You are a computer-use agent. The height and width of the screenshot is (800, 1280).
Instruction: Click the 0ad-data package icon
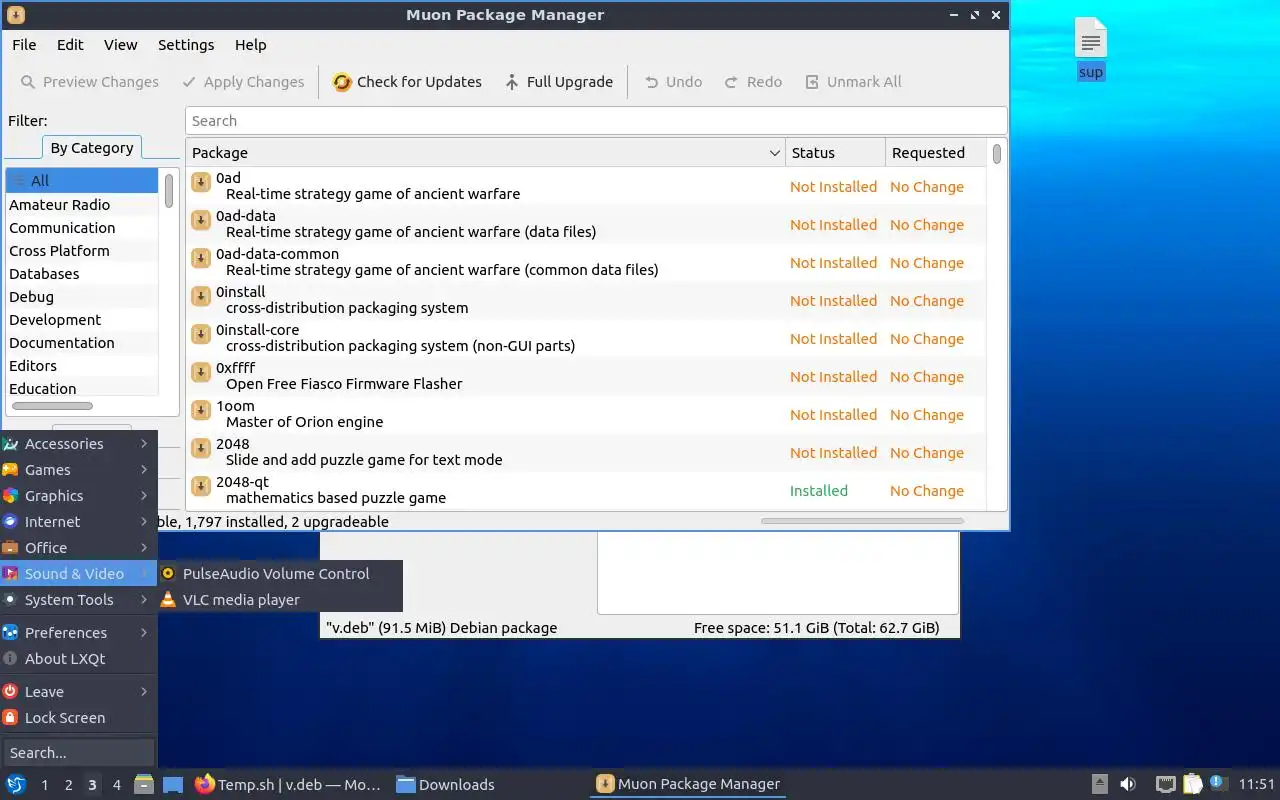click(x=200, y=219)
